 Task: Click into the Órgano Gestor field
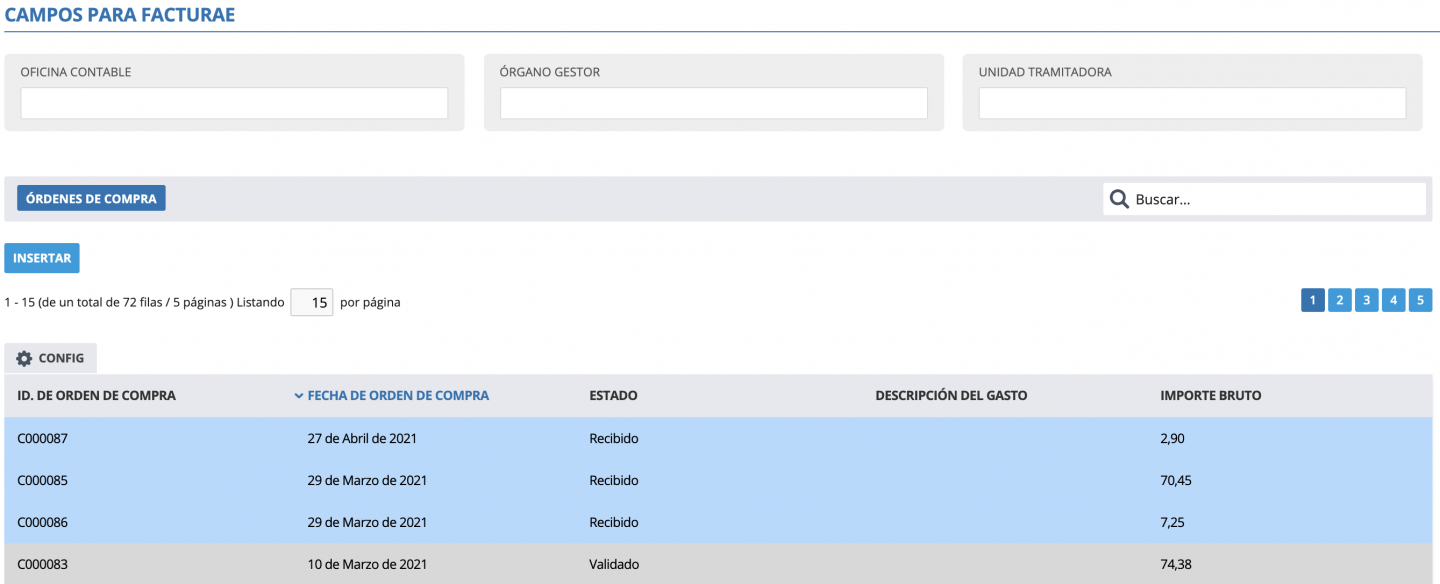(x=713, y=103)
